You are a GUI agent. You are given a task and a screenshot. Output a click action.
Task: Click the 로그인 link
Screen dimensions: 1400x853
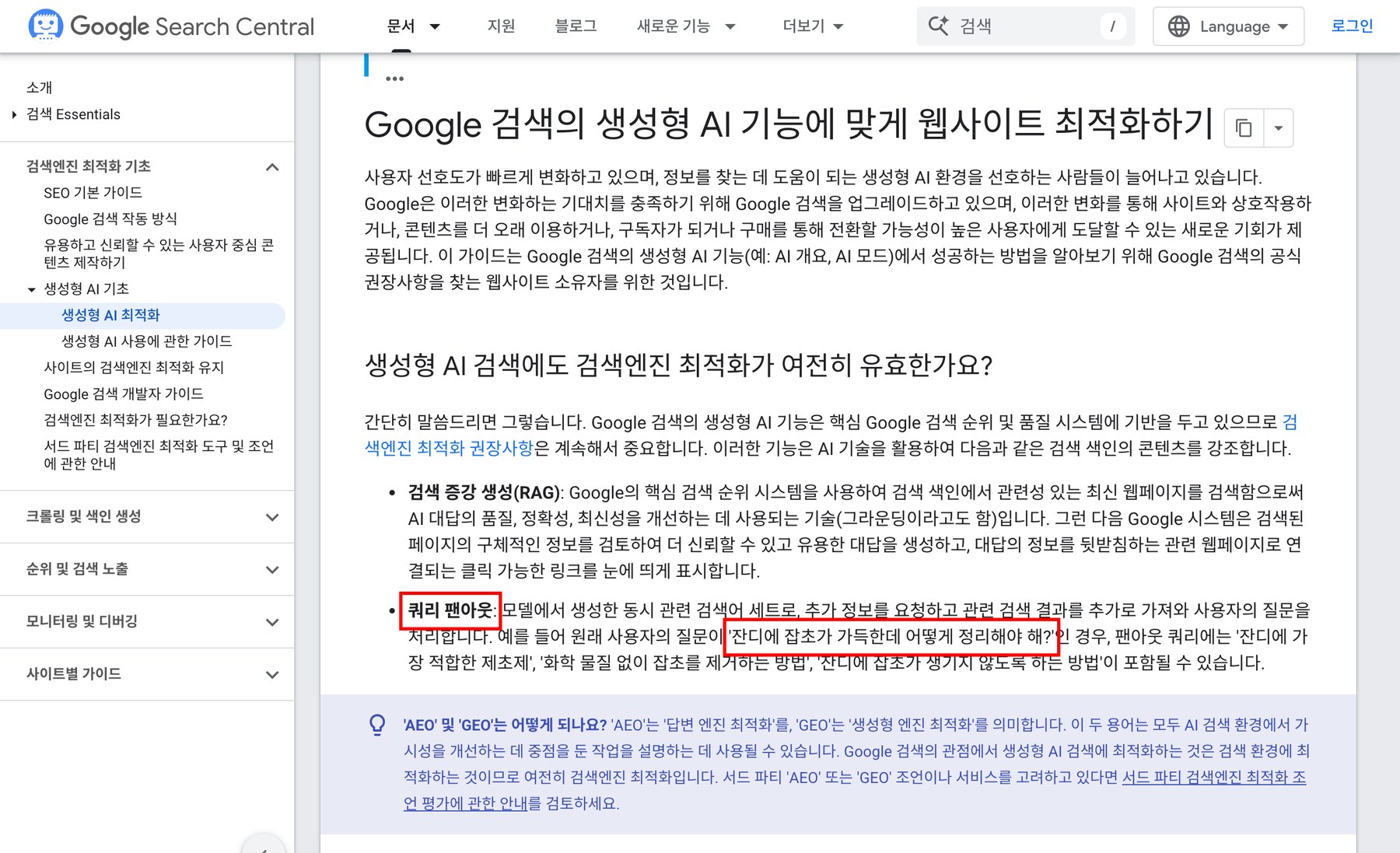1352,26
